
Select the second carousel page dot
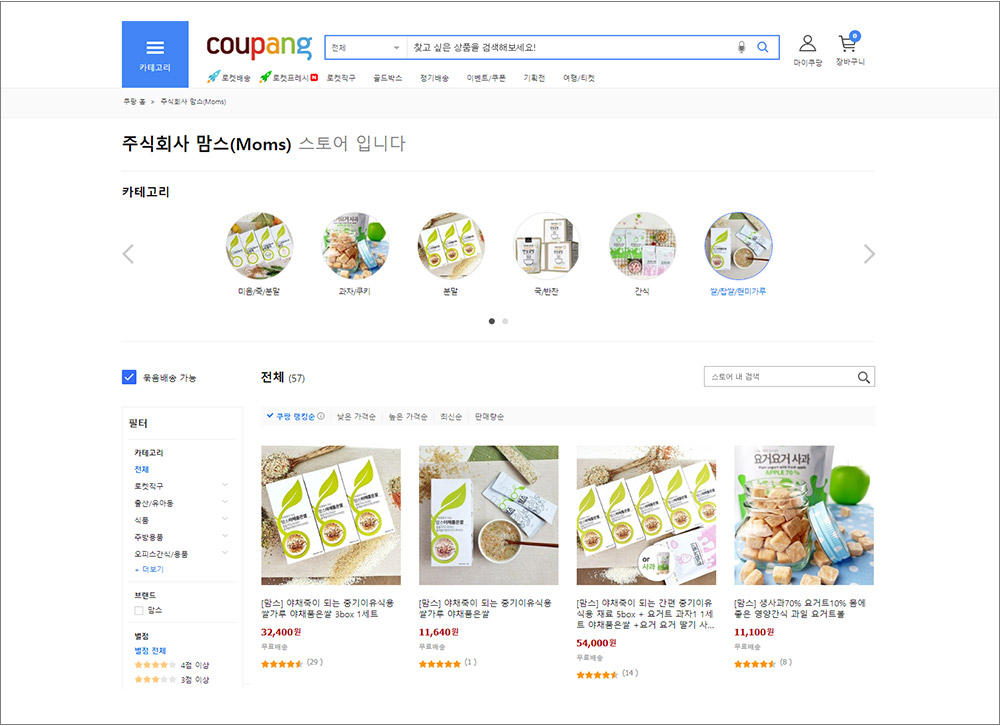coord(505,321)
